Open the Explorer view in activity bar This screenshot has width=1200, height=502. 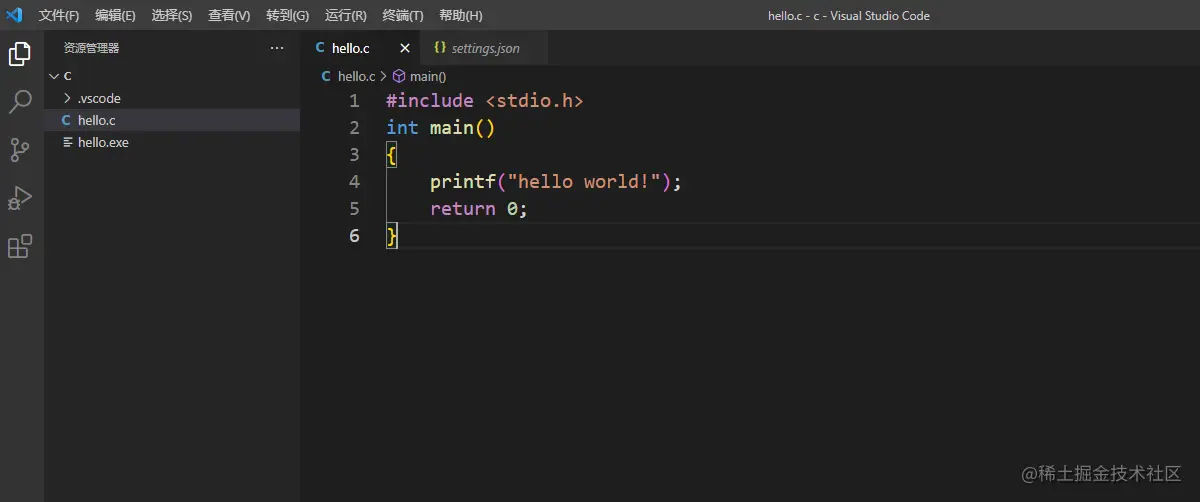pos(20,54)
